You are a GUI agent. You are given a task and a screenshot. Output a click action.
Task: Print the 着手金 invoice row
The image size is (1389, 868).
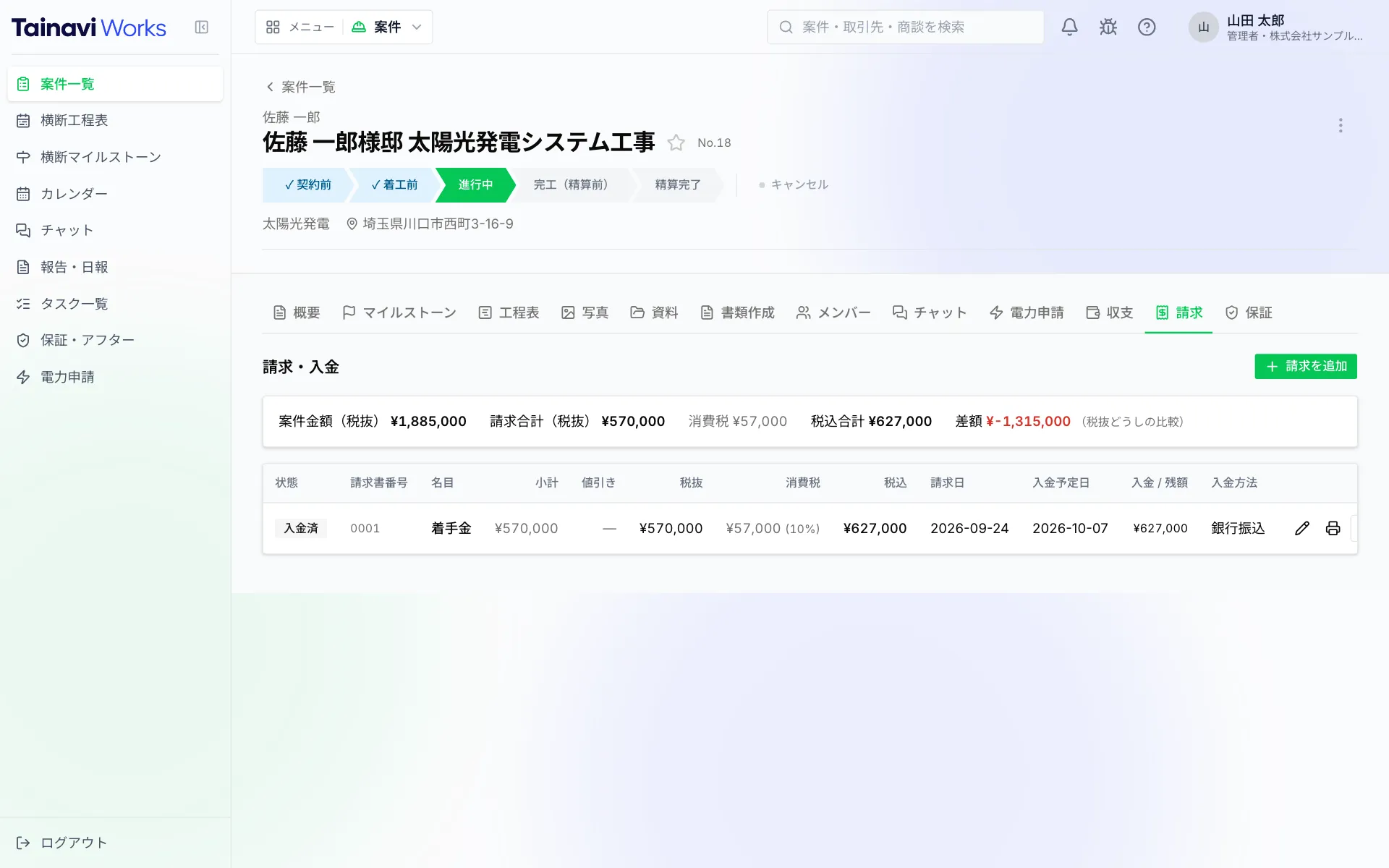tap(1333, 528)
